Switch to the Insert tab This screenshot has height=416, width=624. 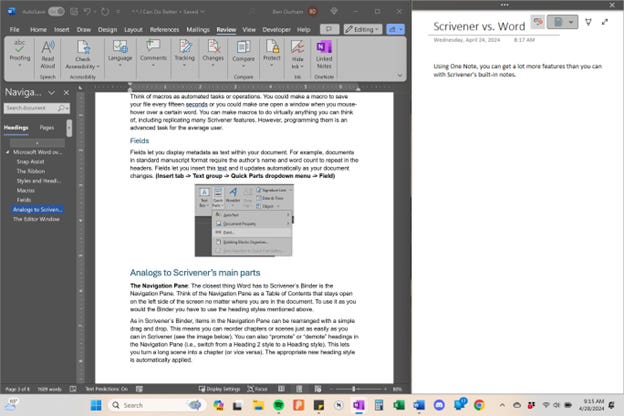pos(61,29)
